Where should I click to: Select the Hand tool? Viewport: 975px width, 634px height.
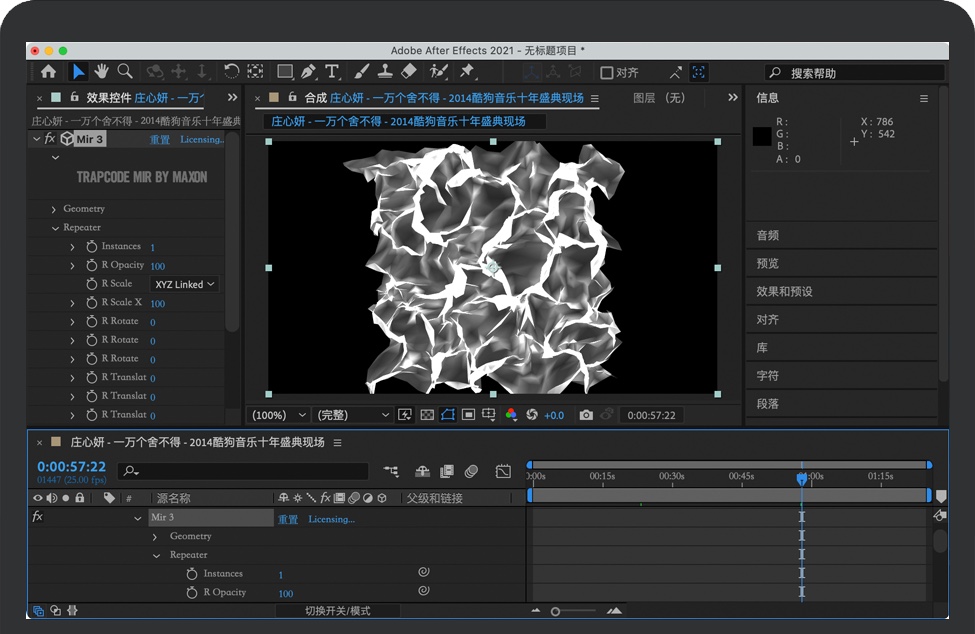pyautogui.click(x=101, y=71)
